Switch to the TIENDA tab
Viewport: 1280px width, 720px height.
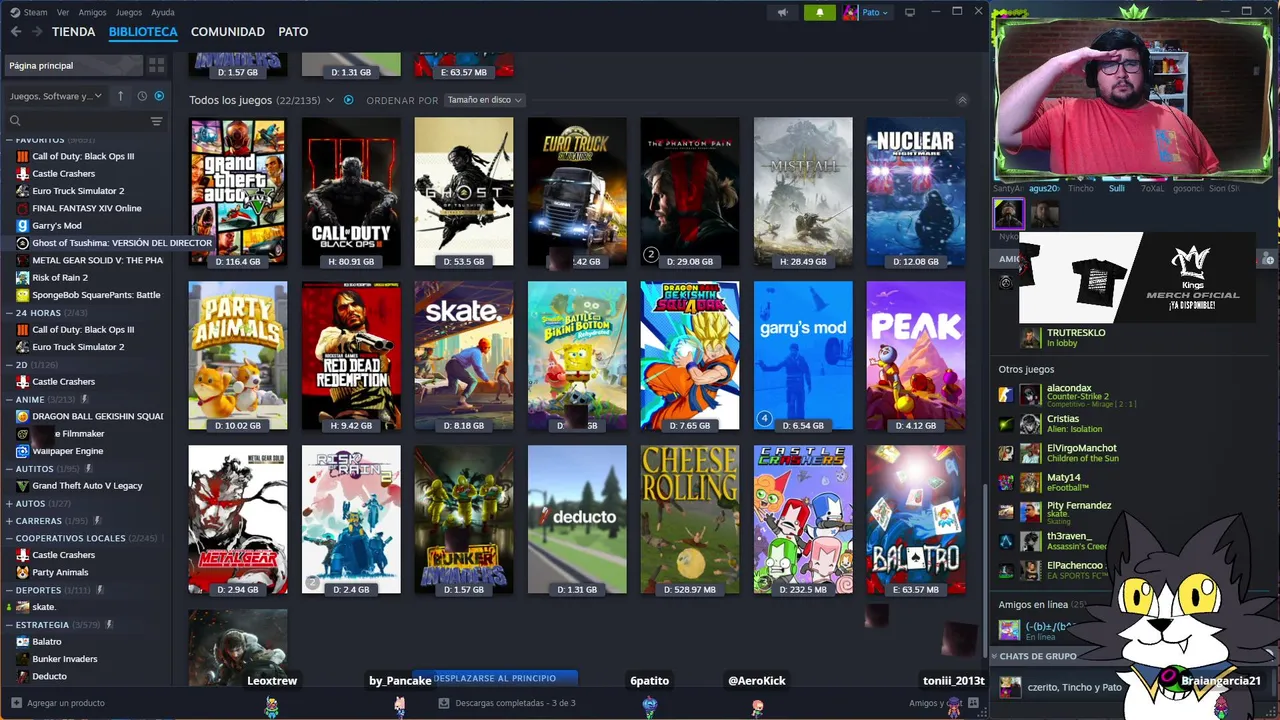point(74,32)
